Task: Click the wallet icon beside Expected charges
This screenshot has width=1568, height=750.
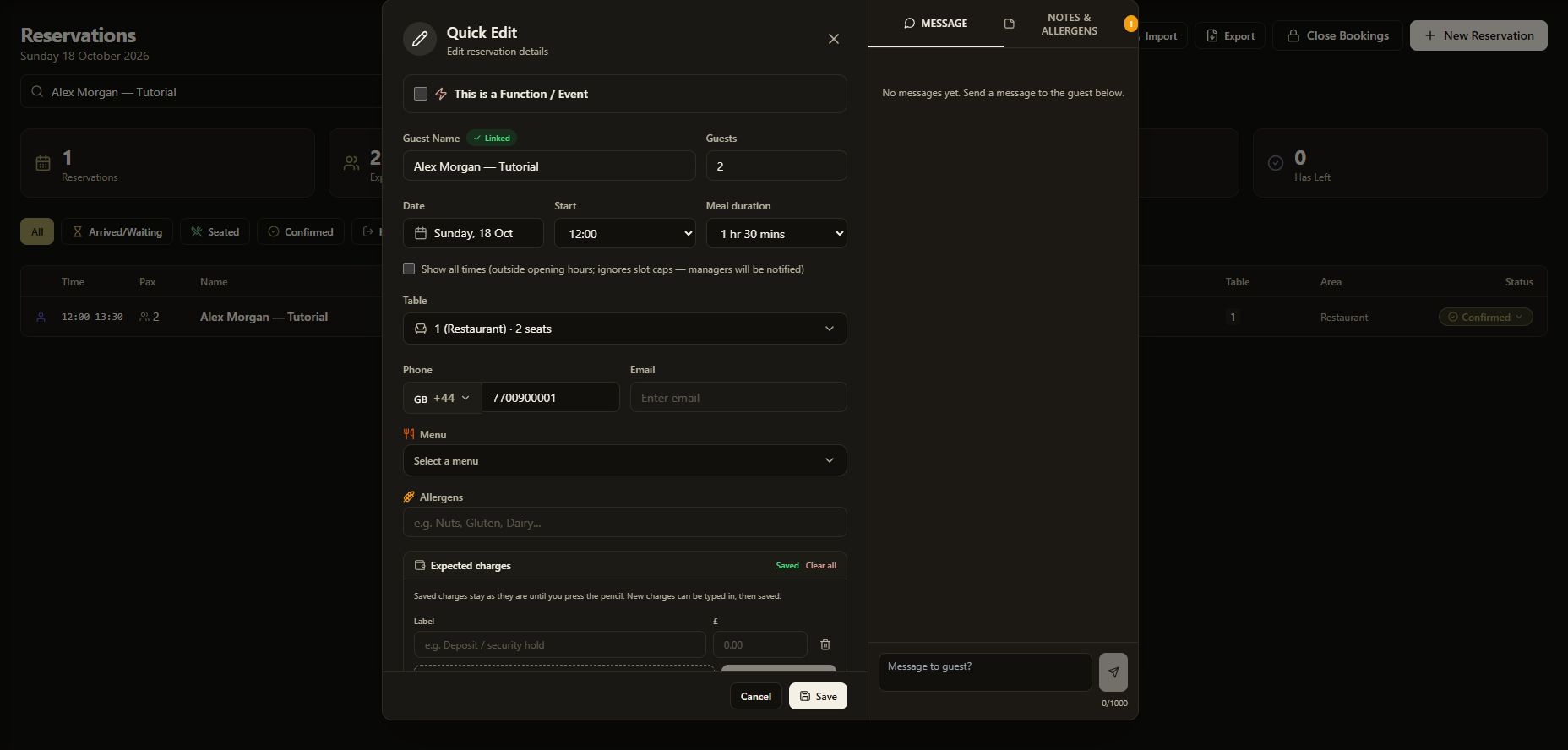Action: pyautogui.click(x=420, y=566)
